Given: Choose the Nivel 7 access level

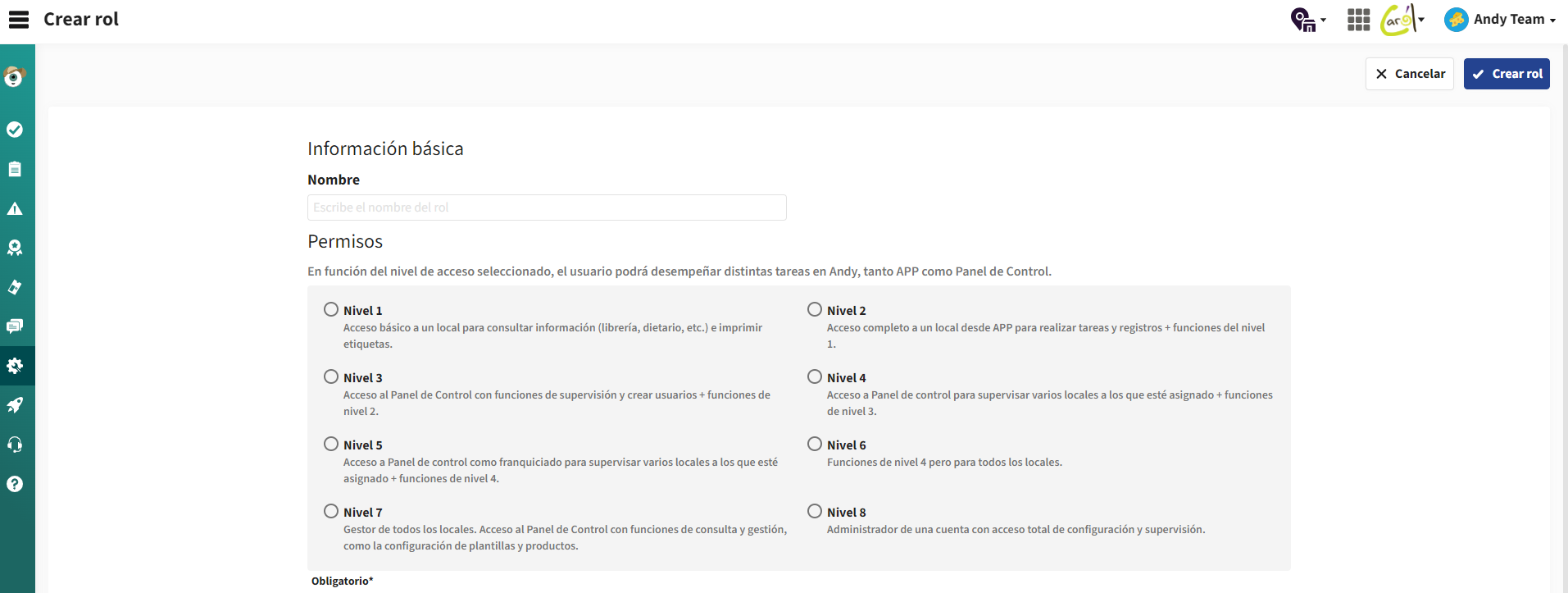Looking at the screenshot, I should point(331,511).
